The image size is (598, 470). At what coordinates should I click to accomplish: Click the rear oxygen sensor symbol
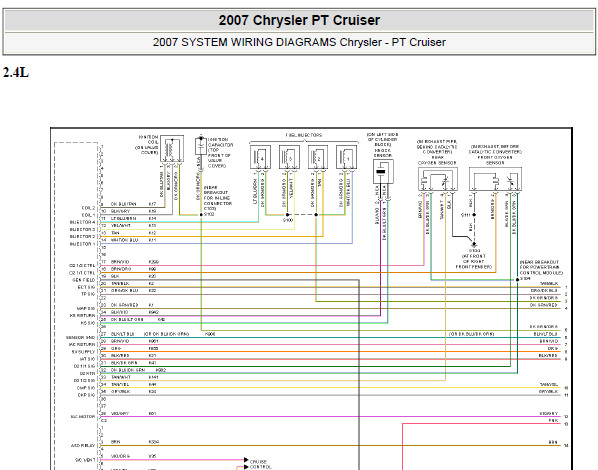(x=438, y=179)
